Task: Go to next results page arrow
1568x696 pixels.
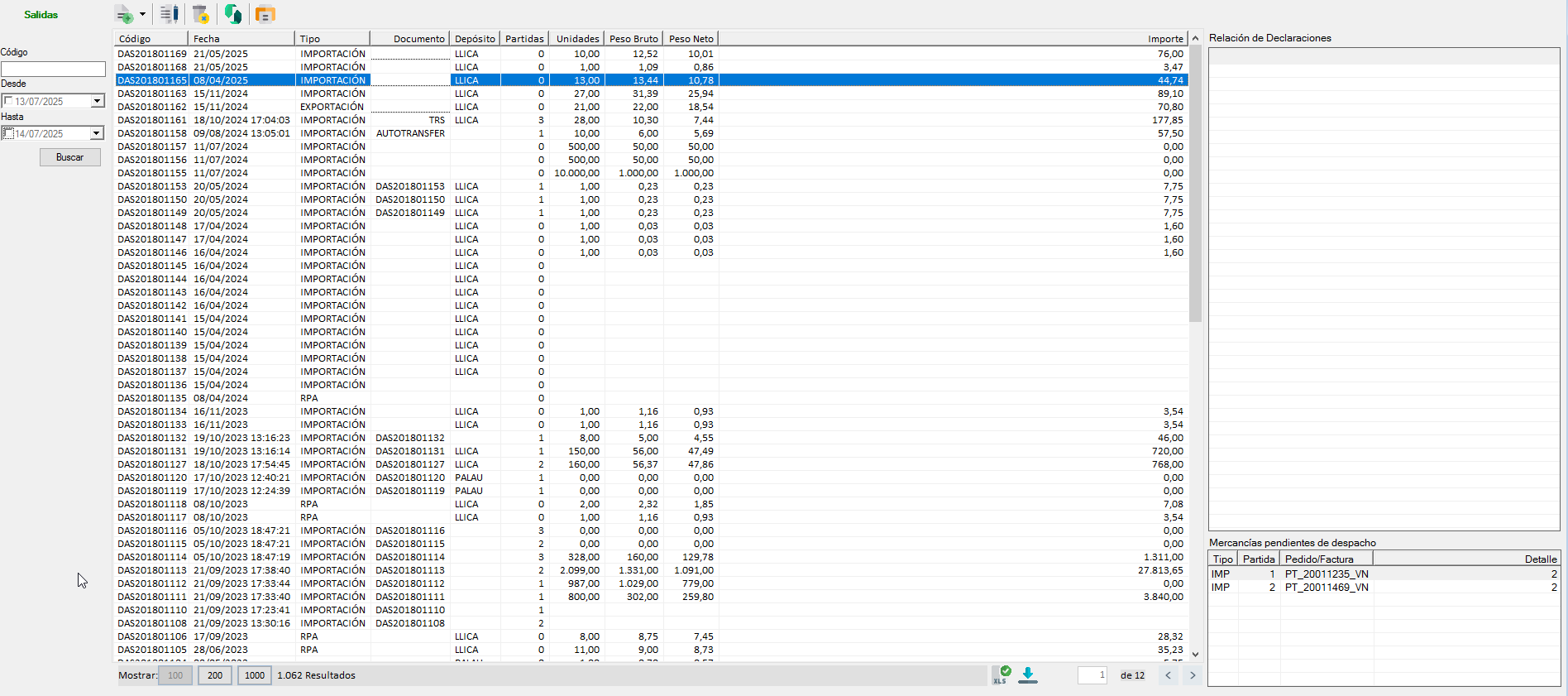Action: [x=1193, y=675]
